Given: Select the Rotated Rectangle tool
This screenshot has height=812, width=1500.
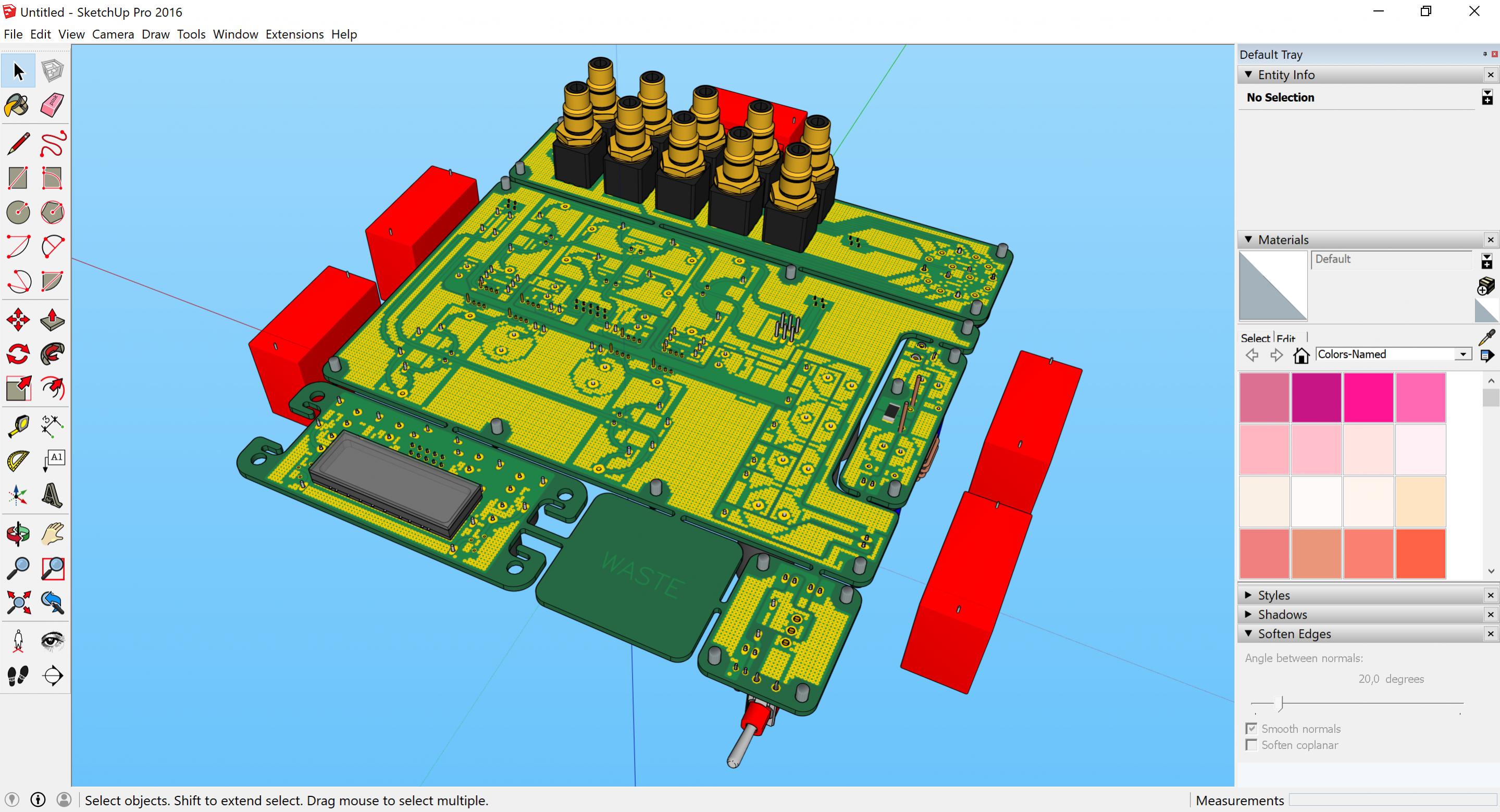Looking at the screenshot, I should pos(53,178).
